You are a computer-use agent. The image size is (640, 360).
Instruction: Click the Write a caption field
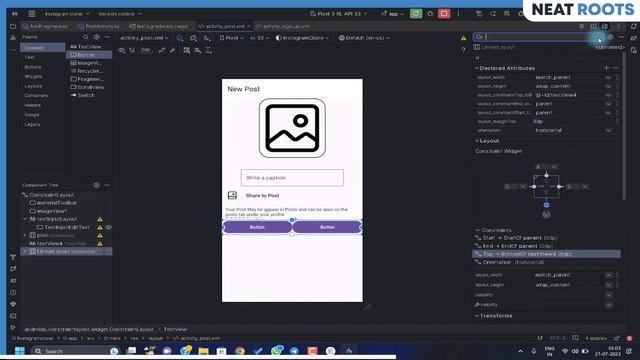[292, 178]
